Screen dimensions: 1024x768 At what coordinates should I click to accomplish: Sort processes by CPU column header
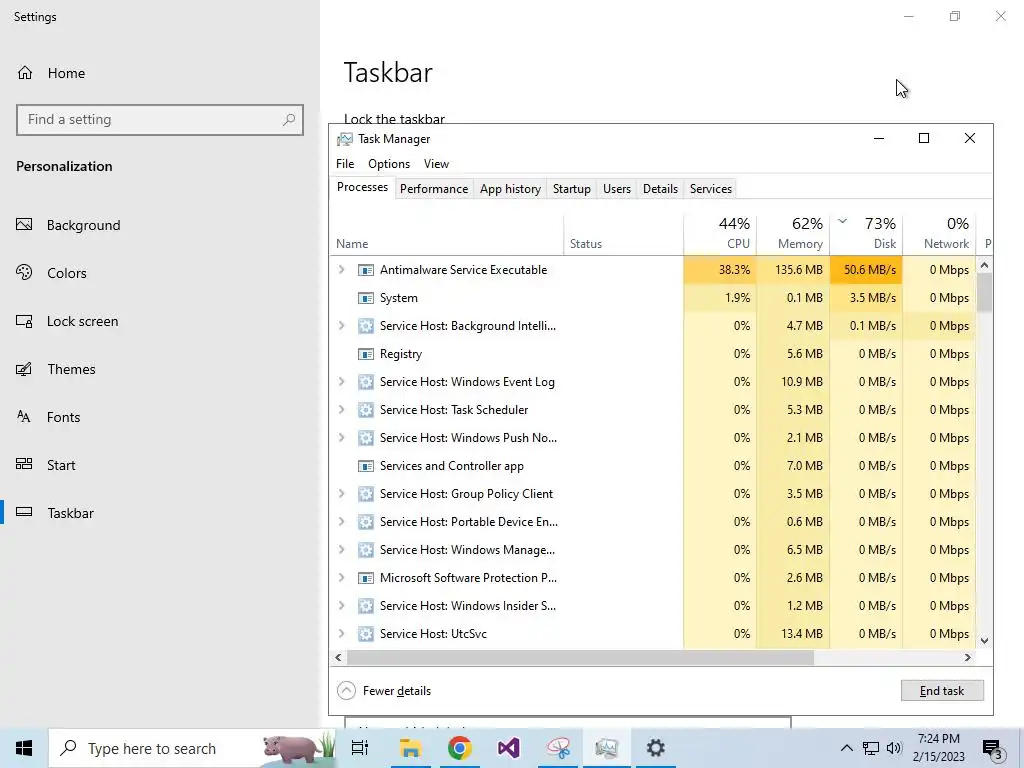click(x=720, y=234)
